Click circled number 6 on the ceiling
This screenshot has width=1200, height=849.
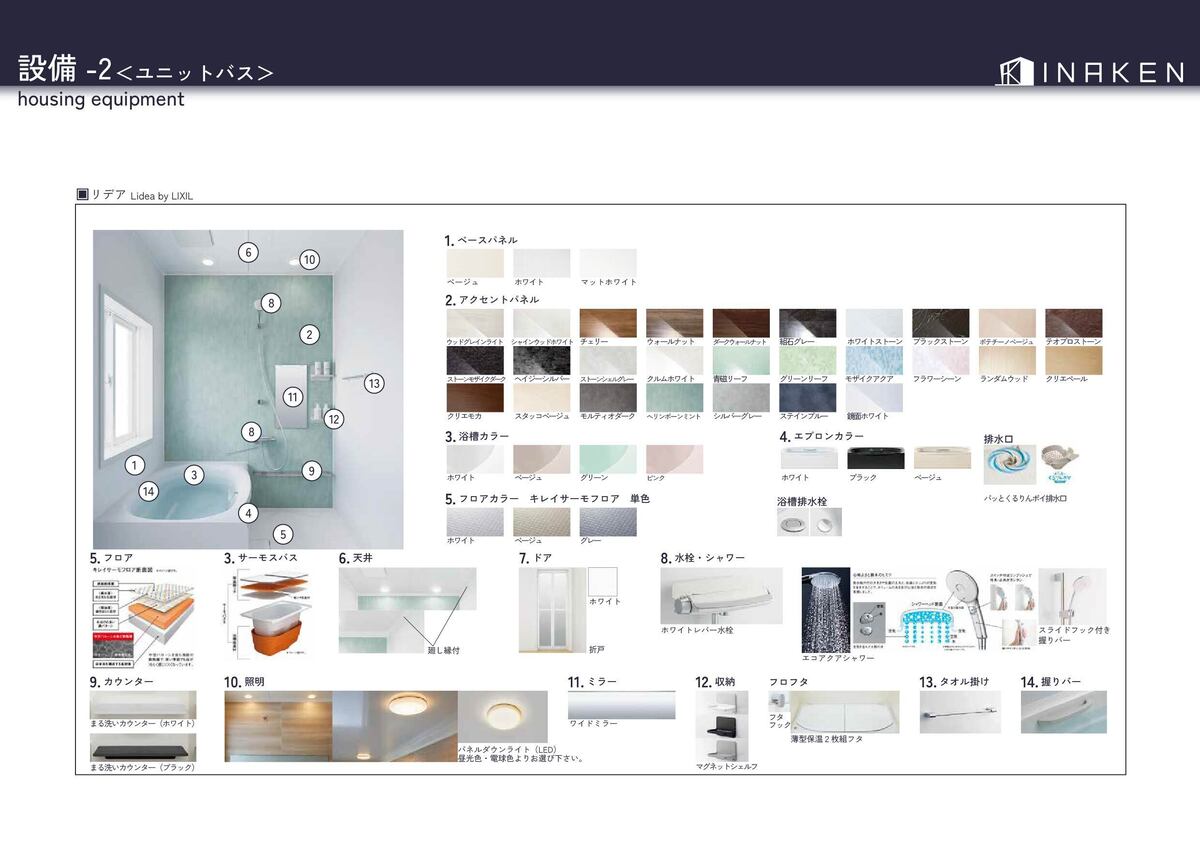click(x=248, y=252)
